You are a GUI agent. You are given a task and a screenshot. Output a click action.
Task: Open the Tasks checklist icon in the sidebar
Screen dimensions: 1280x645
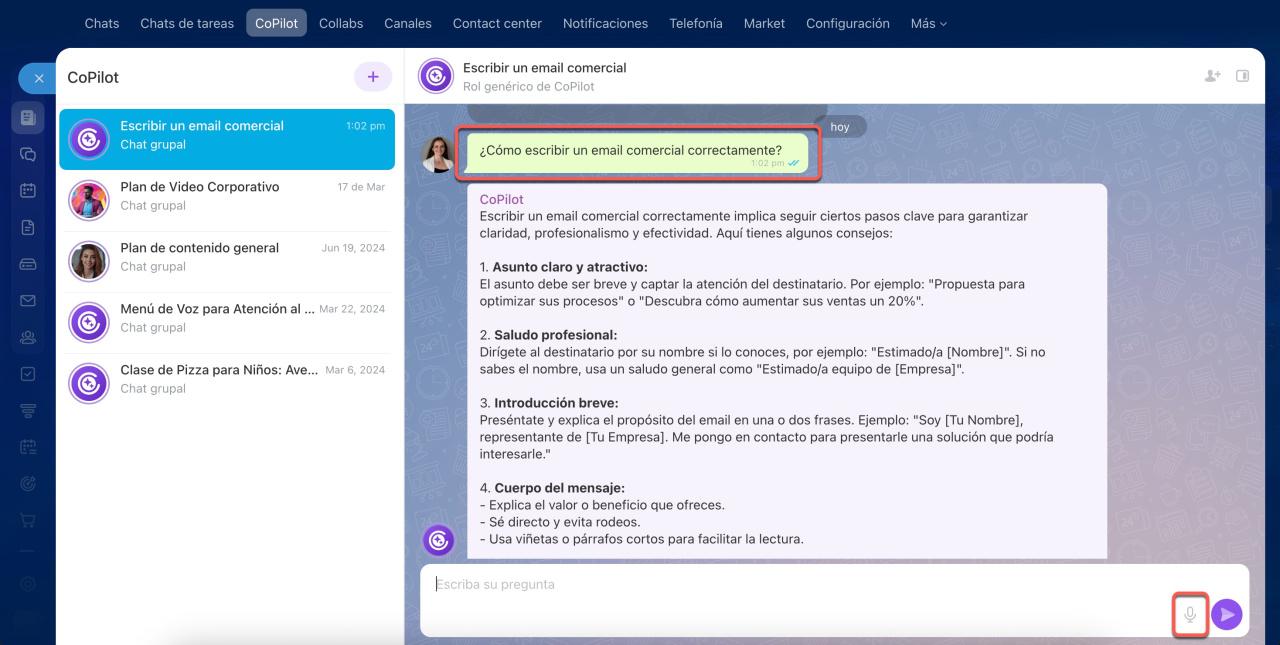pyautogui.click(x=27, y=373)
